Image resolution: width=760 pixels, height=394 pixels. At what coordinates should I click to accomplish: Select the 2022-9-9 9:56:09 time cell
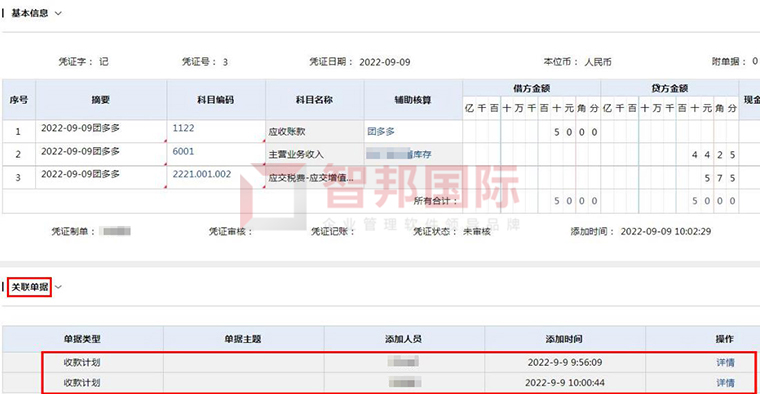[x=565, y=362]
